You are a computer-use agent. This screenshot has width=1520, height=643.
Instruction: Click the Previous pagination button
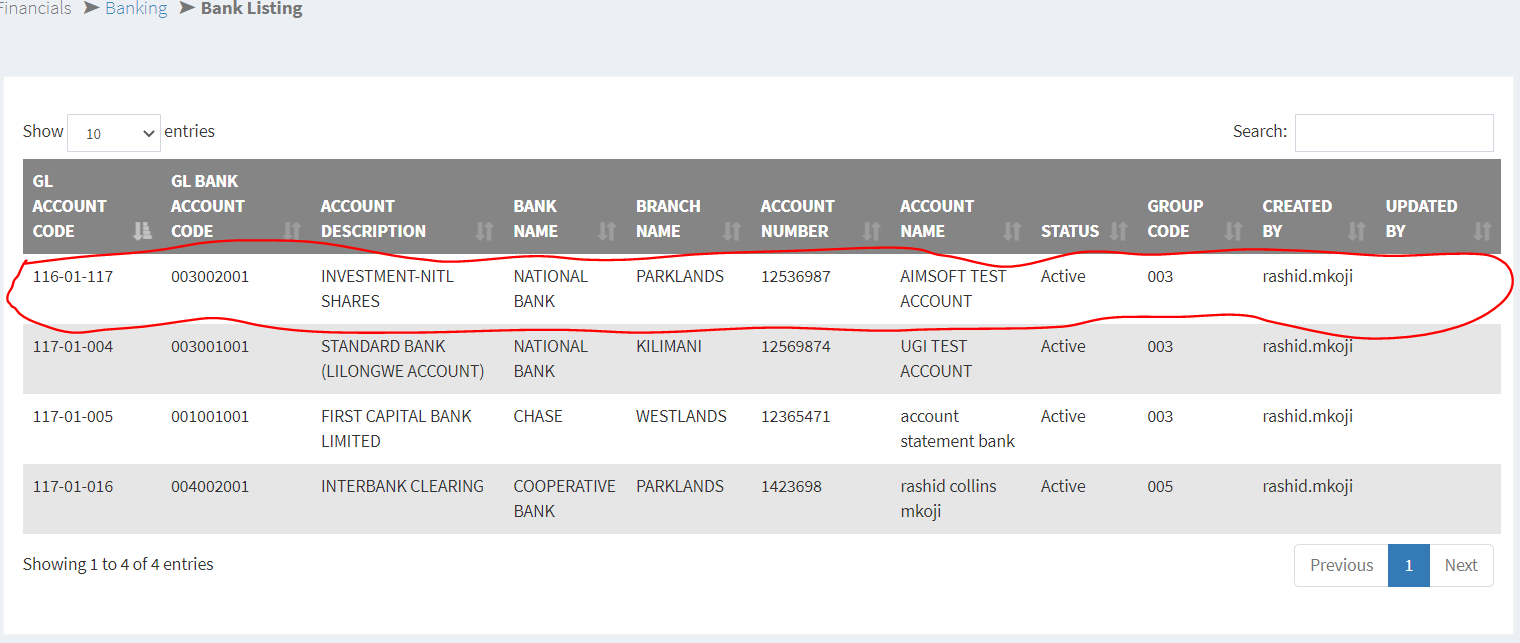1341,565
